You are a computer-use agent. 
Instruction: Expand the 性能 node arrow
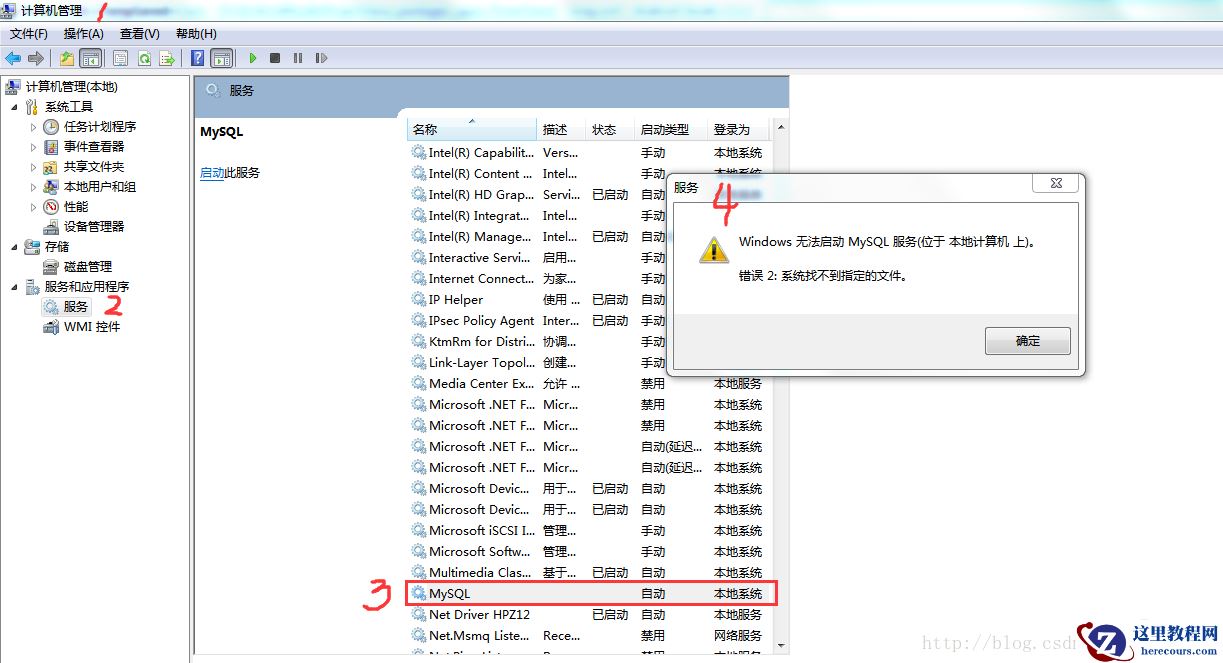point(33,207)
